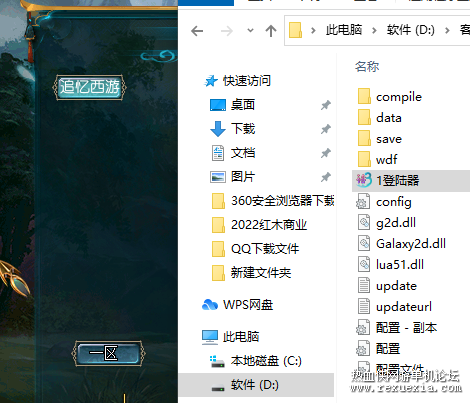Open 新建文件夹 in the navigation pane
470x403 pixels.
click(x=261, y=273)
